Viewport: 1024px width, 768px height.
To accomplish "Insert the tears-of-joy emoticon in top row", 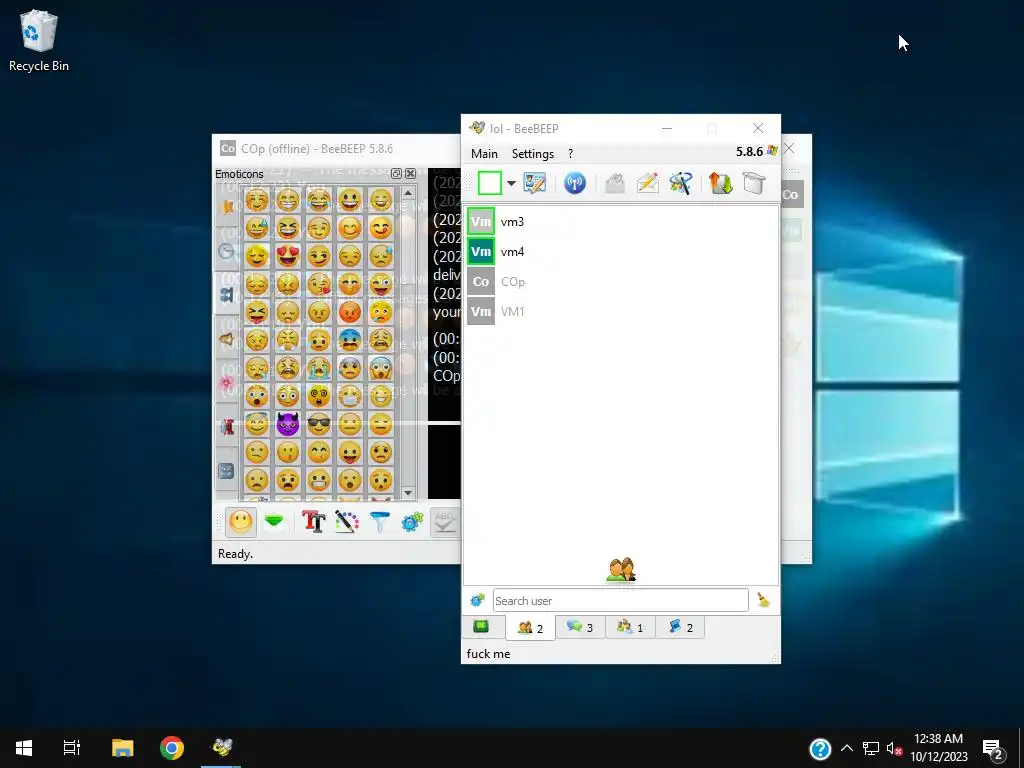I will (x=319, y=200).
